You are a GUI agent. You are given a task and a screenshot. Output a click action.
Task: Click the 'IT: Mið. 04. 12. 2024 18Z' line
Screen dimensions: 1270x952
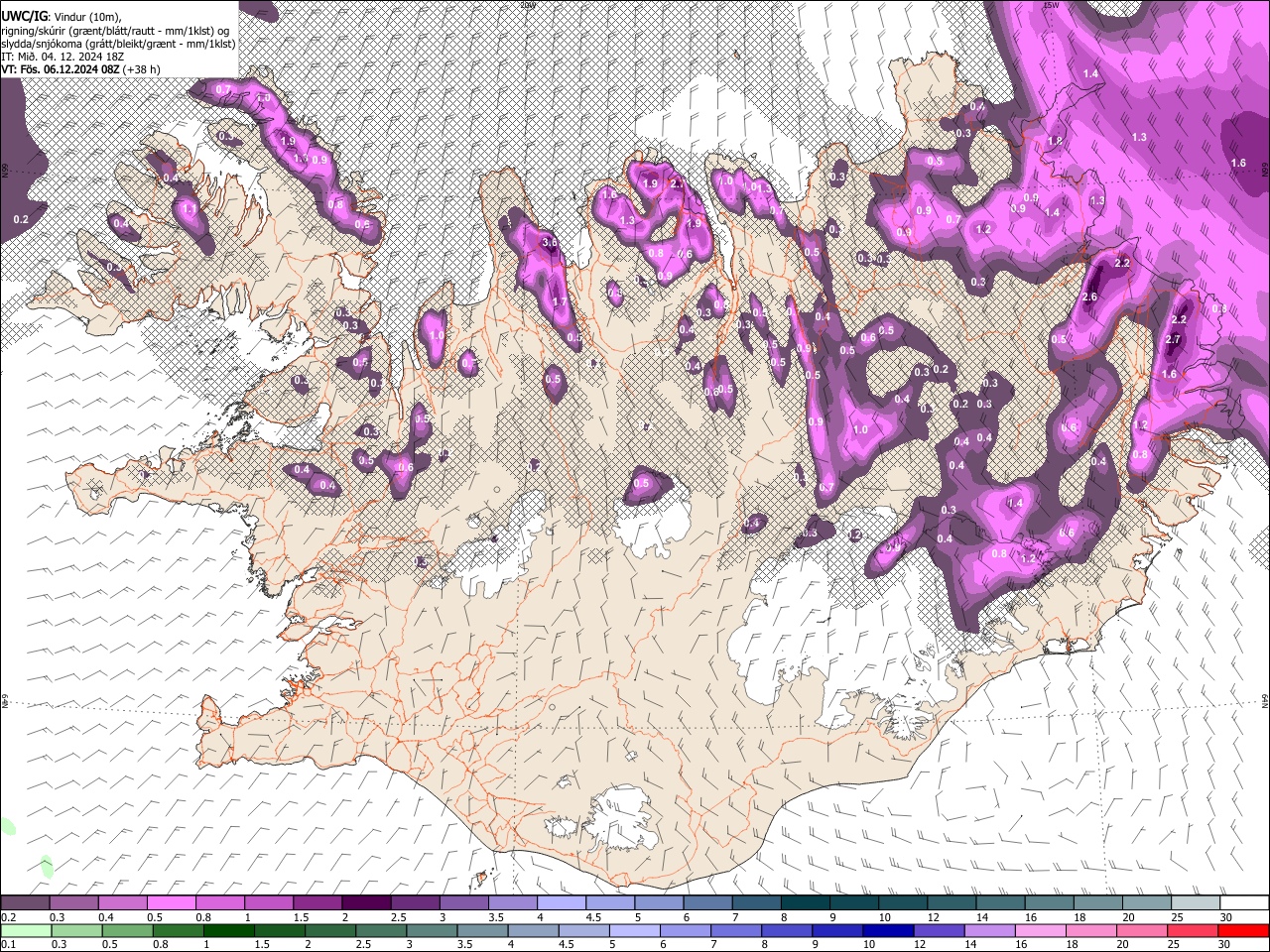click(x=62, y=57)
